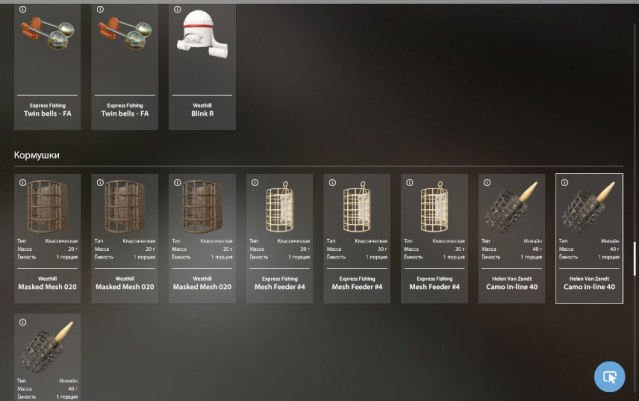Show info for selected Camo in-line 40 card
Image resolution: width=639 pixels, height=401 pixels.
coord(564,183)
